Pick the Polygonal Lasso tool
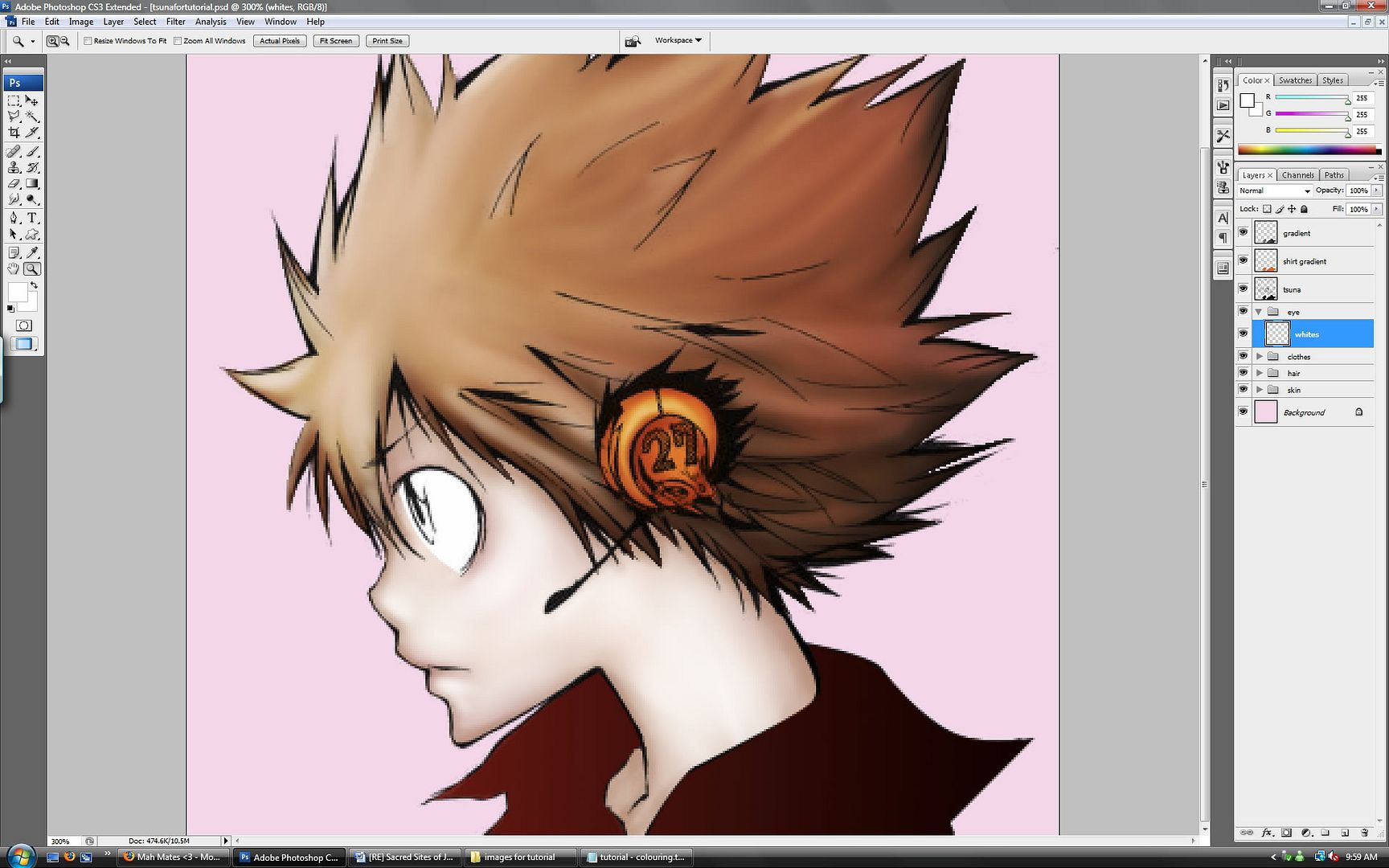 click(x=14, y=117)
